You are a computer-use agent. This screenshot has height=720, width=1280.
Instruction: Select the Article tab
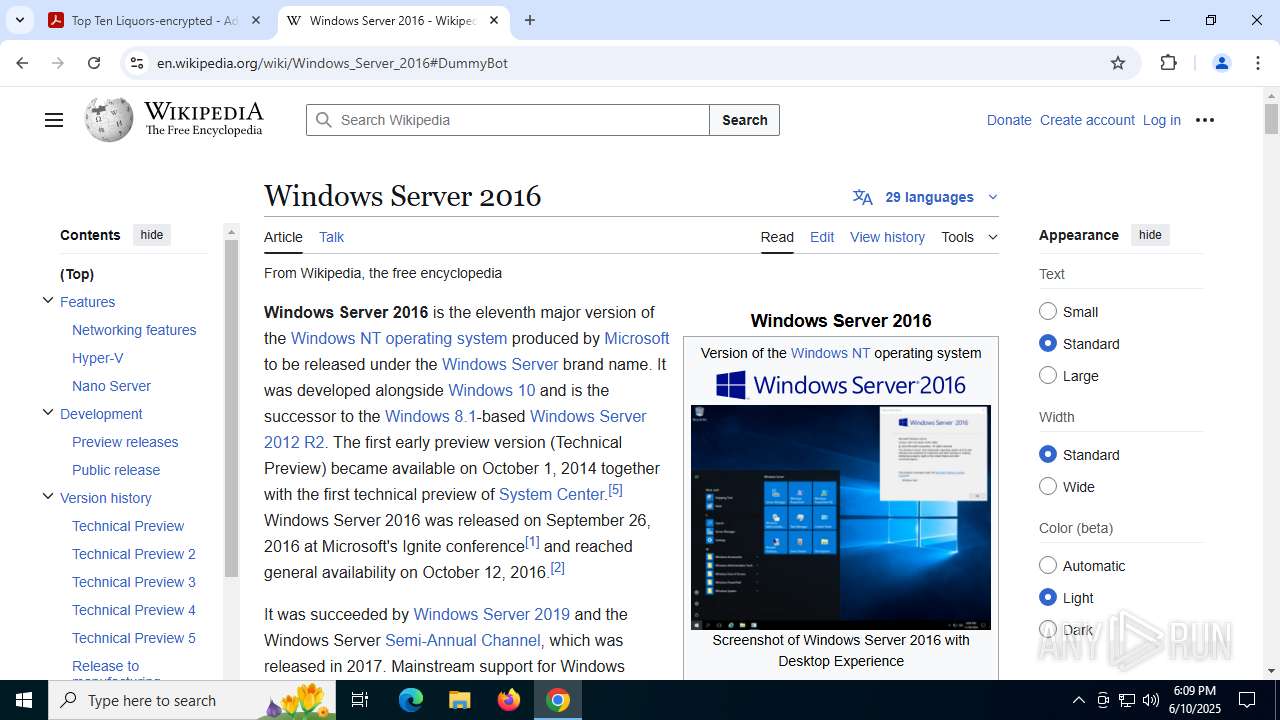[283, 237]
